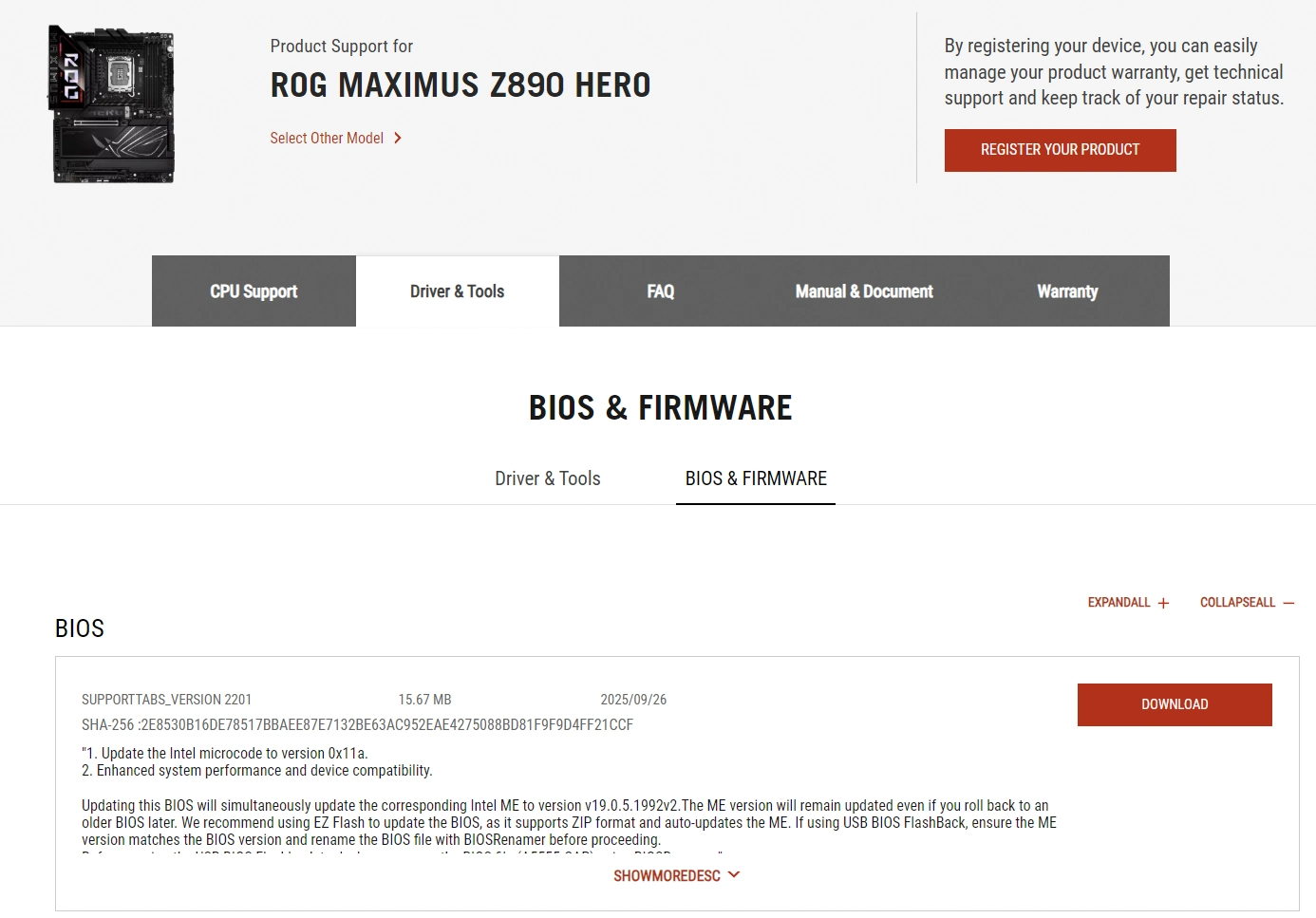
Task: Open the SHOWMOREDESC chevron
Action: click(x=732, y=874)
